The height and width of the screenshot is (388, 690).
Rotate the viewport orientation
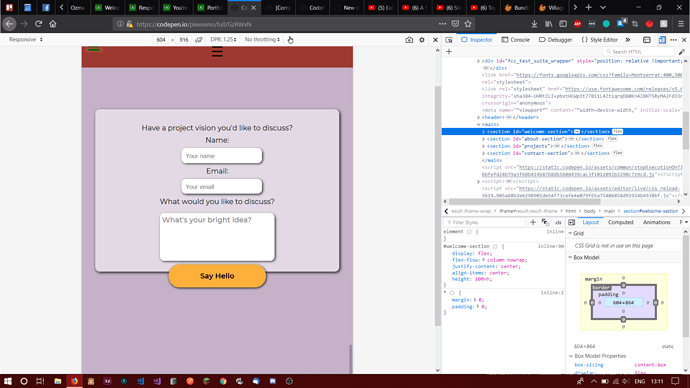(x=199, y=40)
